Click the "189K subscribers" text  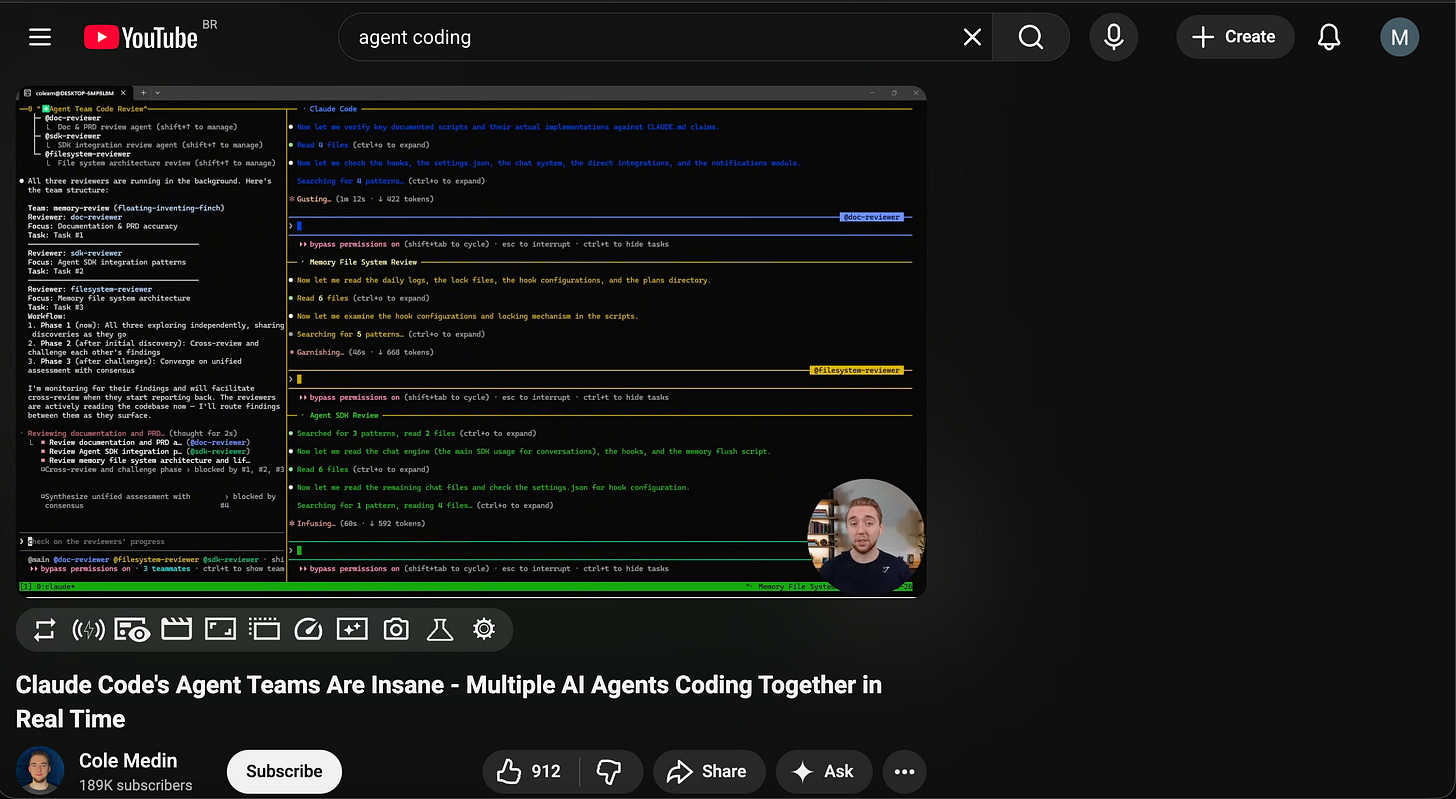tap(136, 785)
